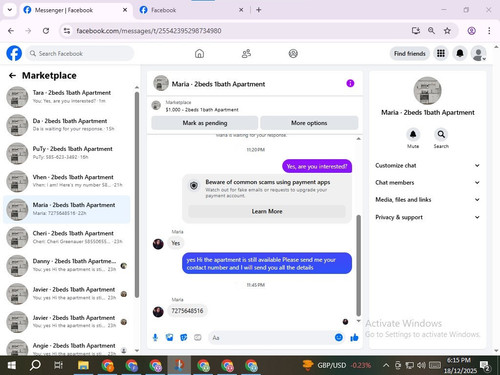
Task: Open the Groups icon in top navigation
Action: pyautogui.click(x=293, y=53)
